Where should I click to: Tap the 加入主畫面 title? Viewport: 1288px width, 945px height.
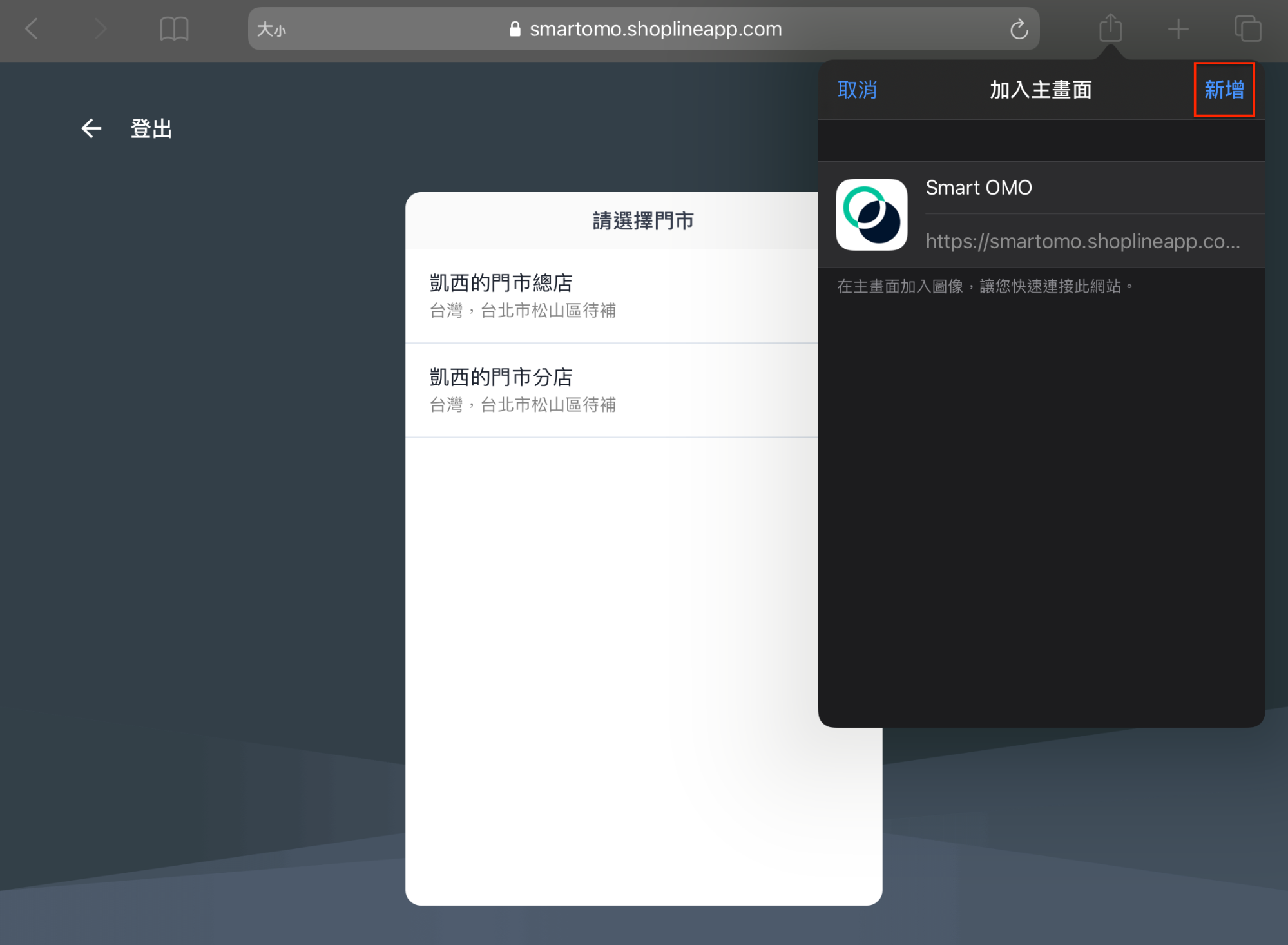coord(1041,90)
